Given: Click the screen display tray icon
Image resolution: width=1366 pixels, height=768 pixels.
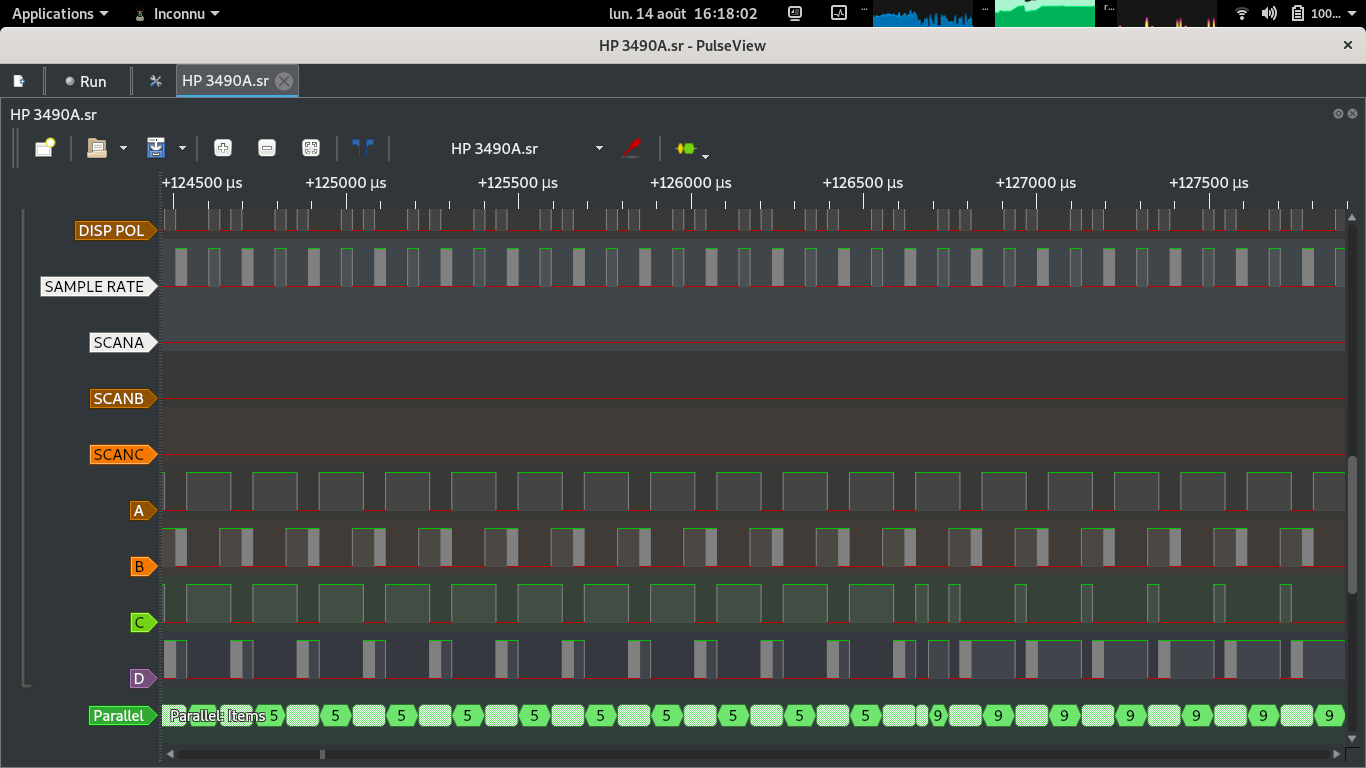Looking at the screenshot, I should coord(795,14).
